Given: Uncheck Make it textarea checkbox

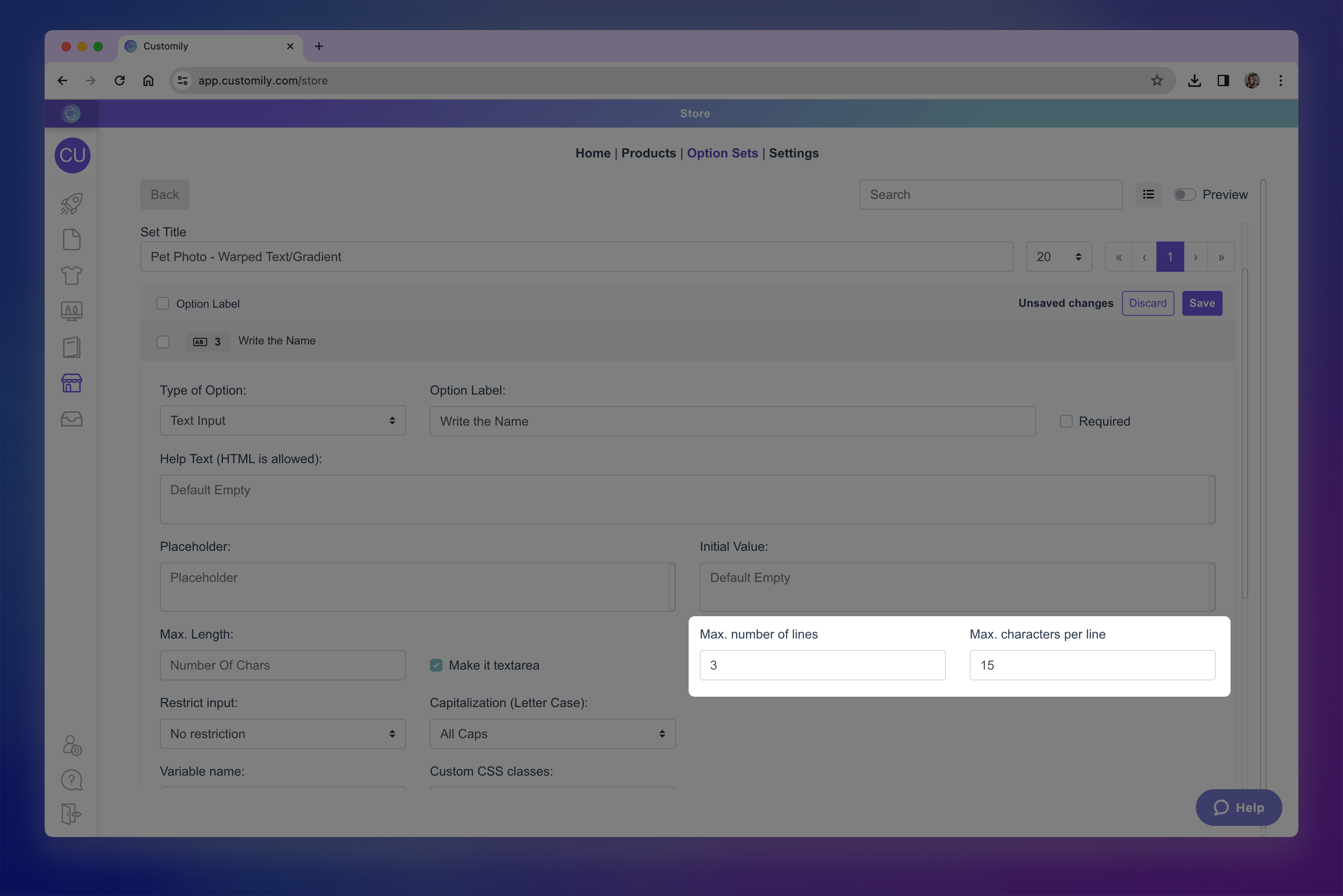Looking at the screenshot, I should point(436,665).
